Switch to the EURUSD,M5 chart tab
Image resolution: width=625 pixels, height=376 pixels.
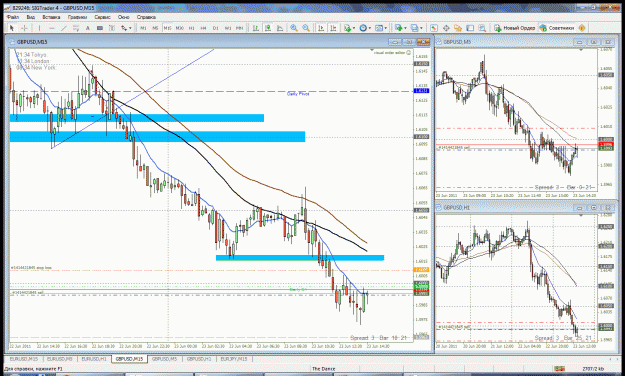(x=59, y=359)
